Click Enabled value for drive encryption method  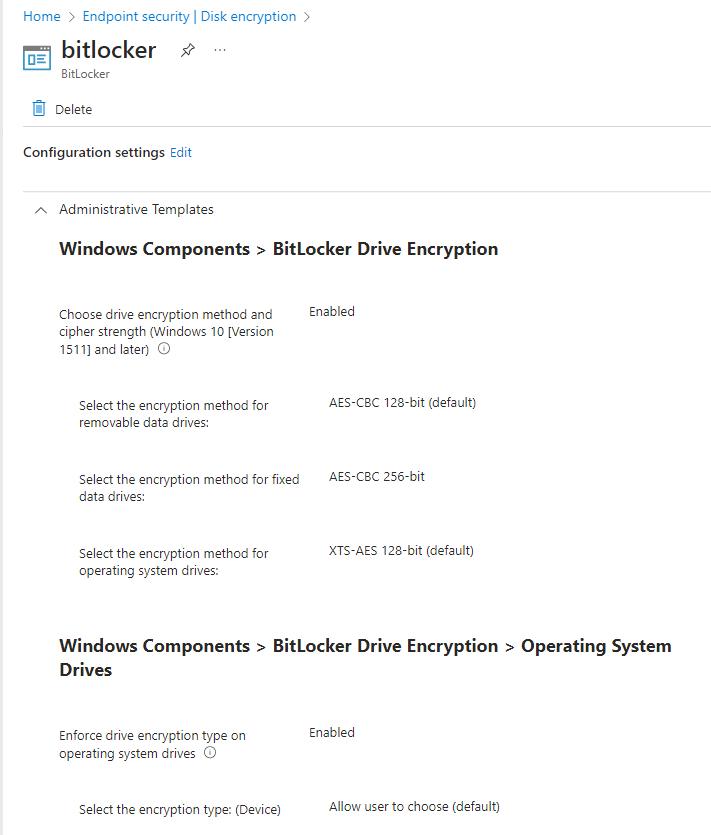[x=332, y=312]
